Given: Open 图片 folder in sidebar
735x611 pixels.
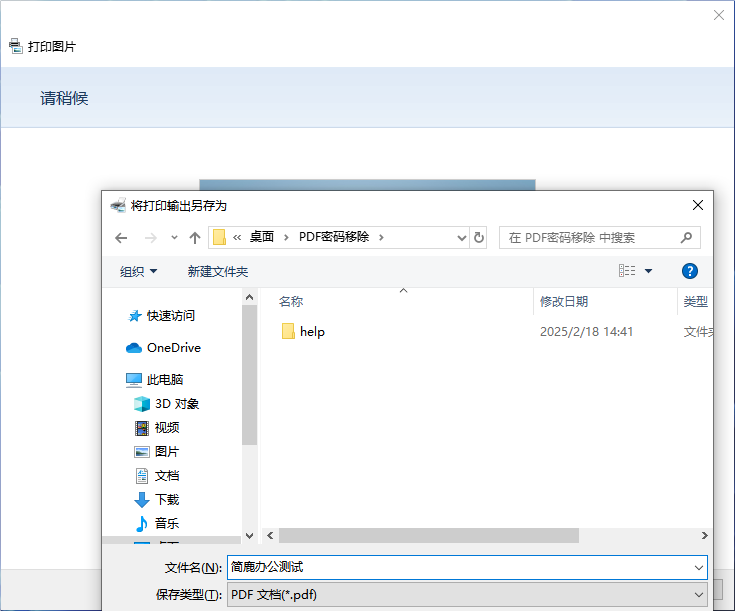Looking at the screenshot, I should 167,452.
